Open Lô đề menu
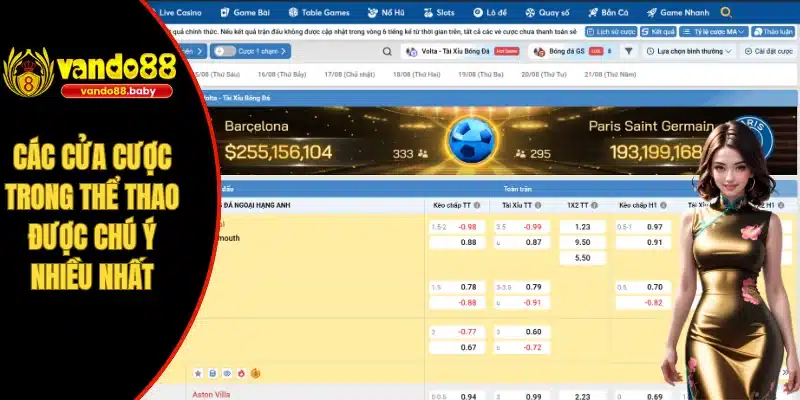This screenshot has height=400, width=800. pos(490,13)
